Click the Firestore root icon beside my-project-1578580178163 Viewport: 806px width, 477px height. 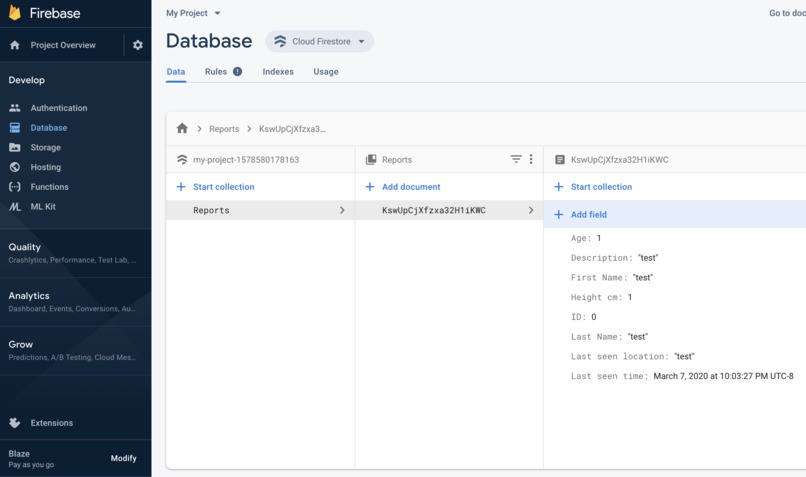[182, 159]
